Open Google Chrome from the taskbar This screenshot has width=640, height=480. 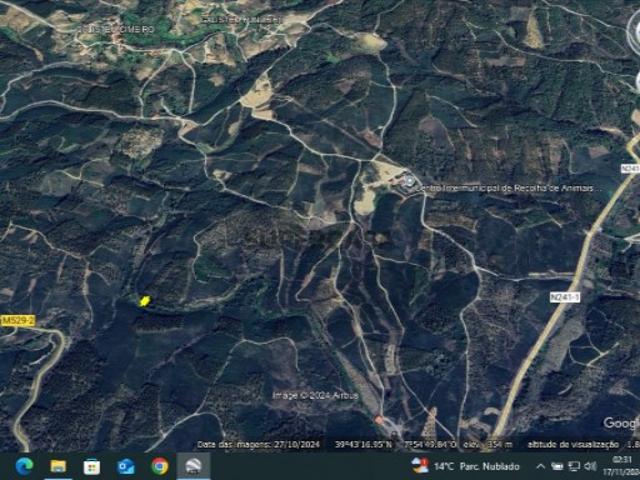pos(160,466)
